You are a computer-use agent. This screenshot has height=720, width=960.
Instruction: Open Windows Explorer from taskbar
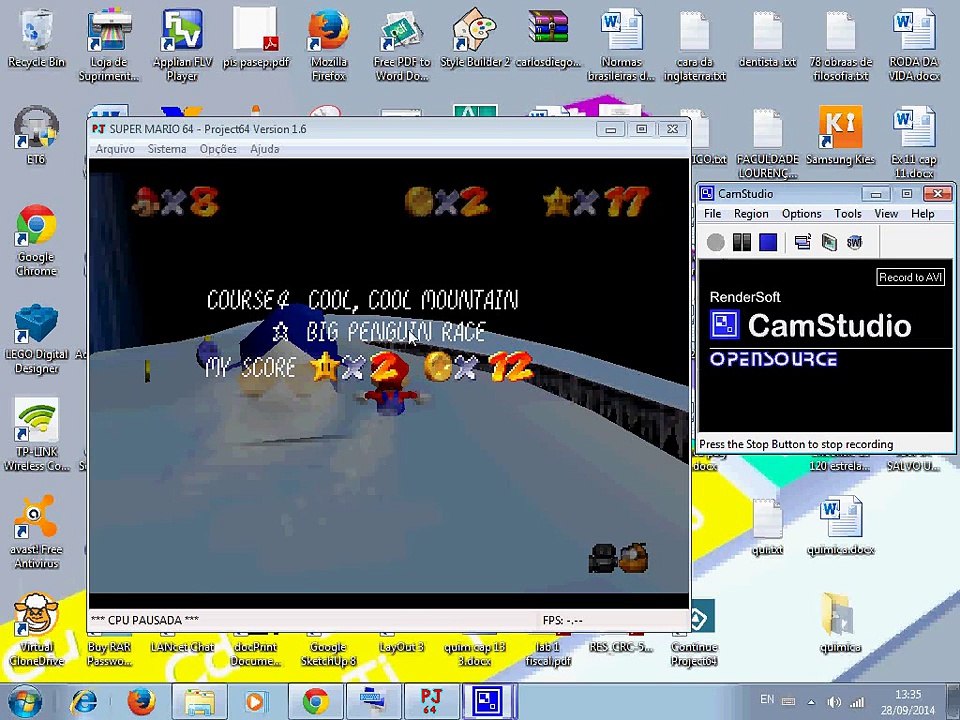[199, 702]
